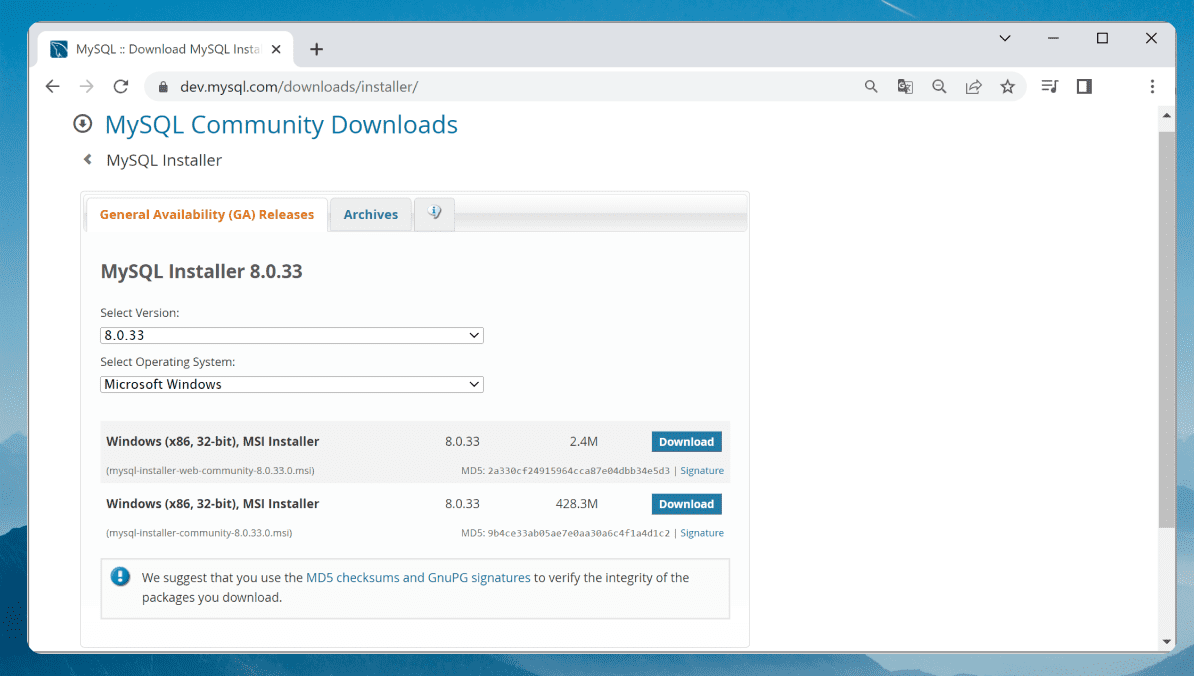Click the download arrow icon beside MySQL Community Downloads
Viewport: 1194px width, 676px height.
(82, 123)
